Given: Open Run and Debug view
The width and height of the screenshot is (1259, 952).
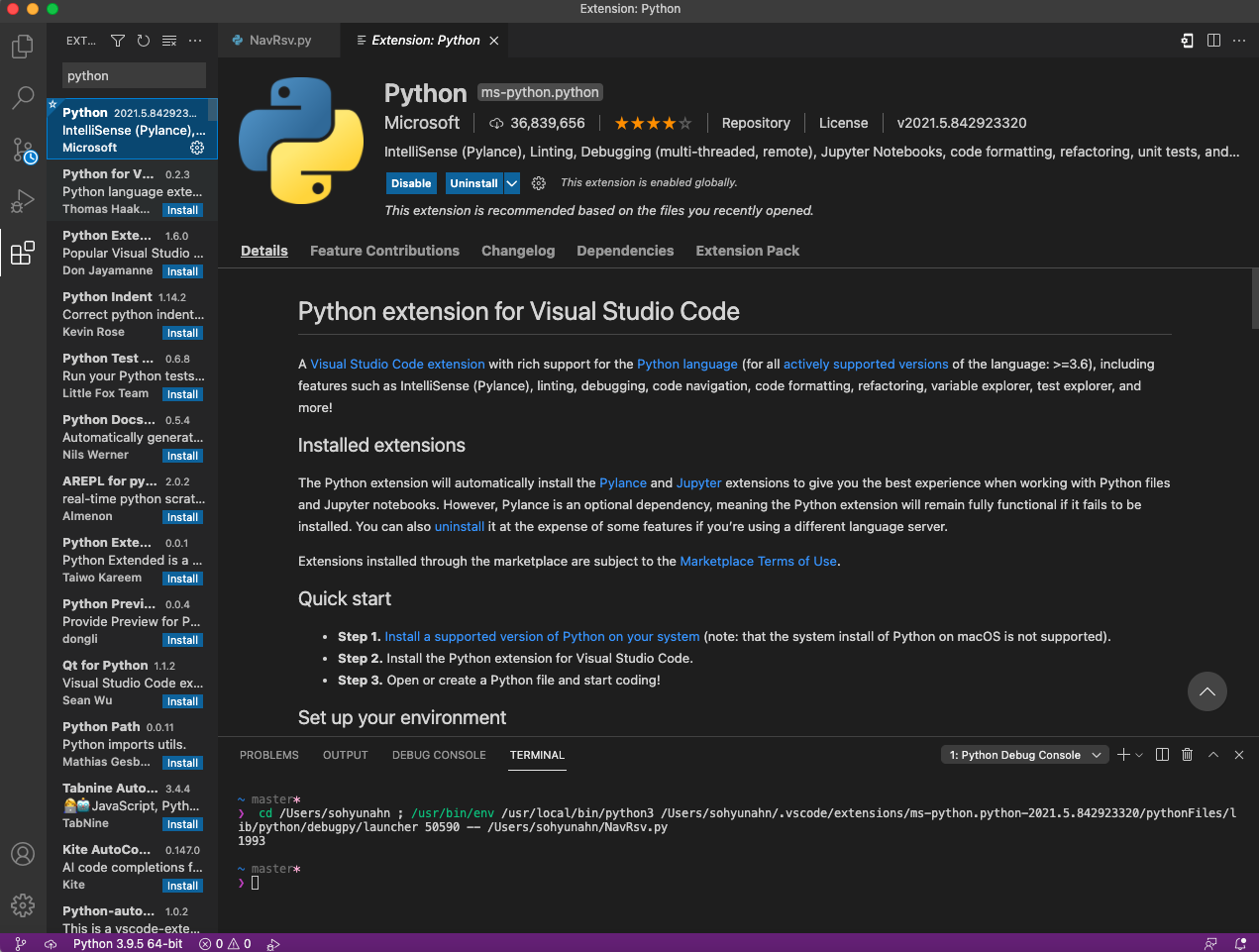Looking at the screenshot, I should [x=23, y=201].
